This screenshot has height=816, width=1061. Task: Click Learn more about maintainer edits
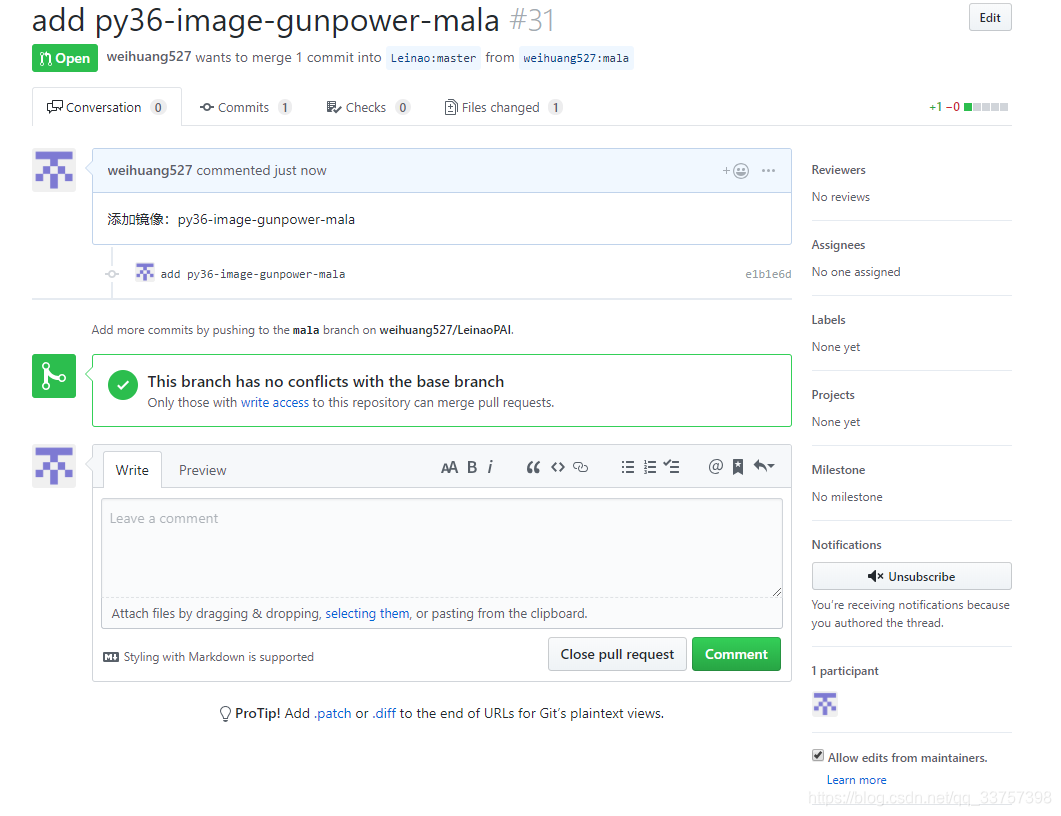856,780
